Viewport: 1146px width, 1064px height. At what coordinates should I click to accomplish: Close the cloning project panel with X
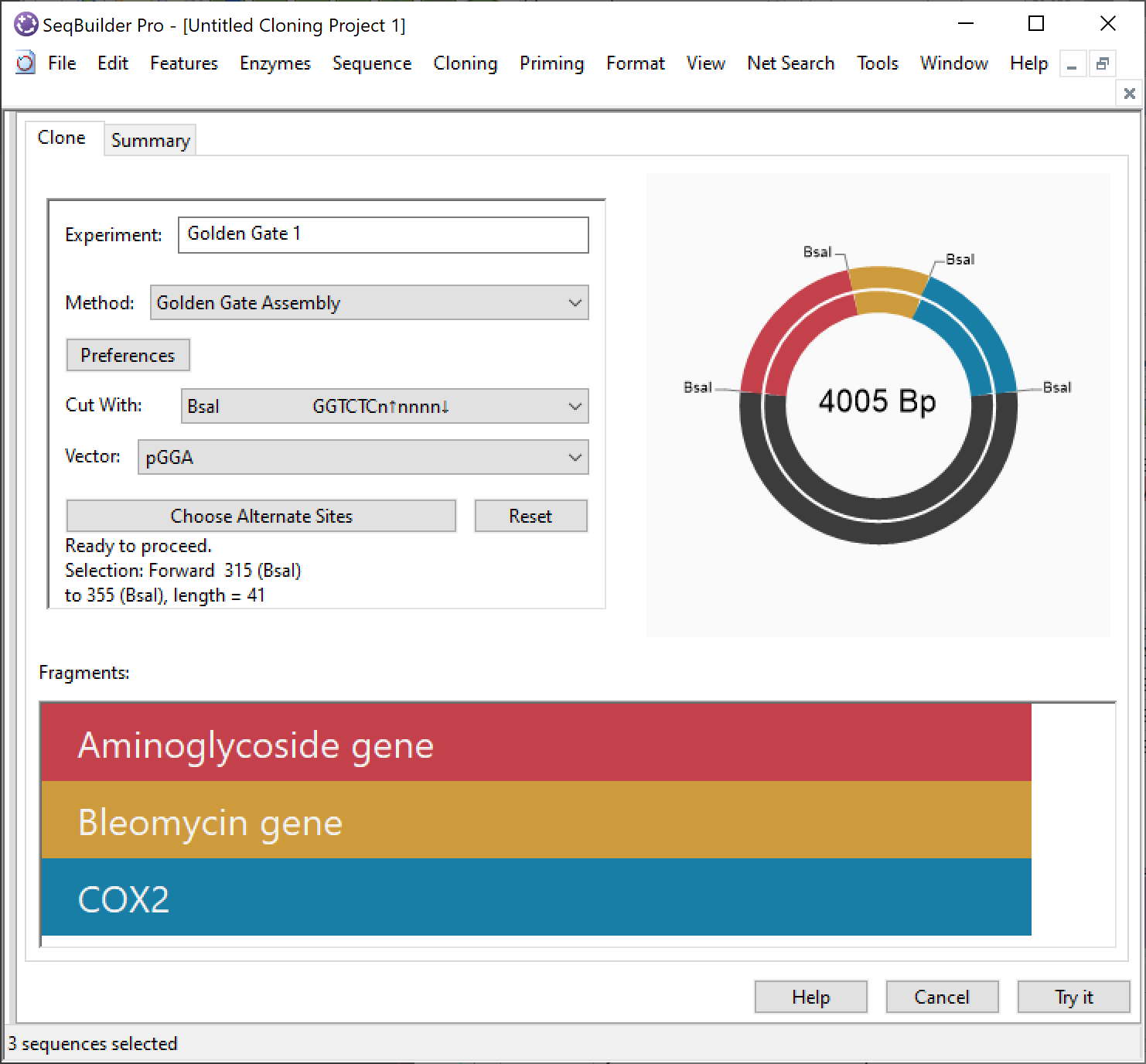pyautogui.click(x=1129, y=94)
